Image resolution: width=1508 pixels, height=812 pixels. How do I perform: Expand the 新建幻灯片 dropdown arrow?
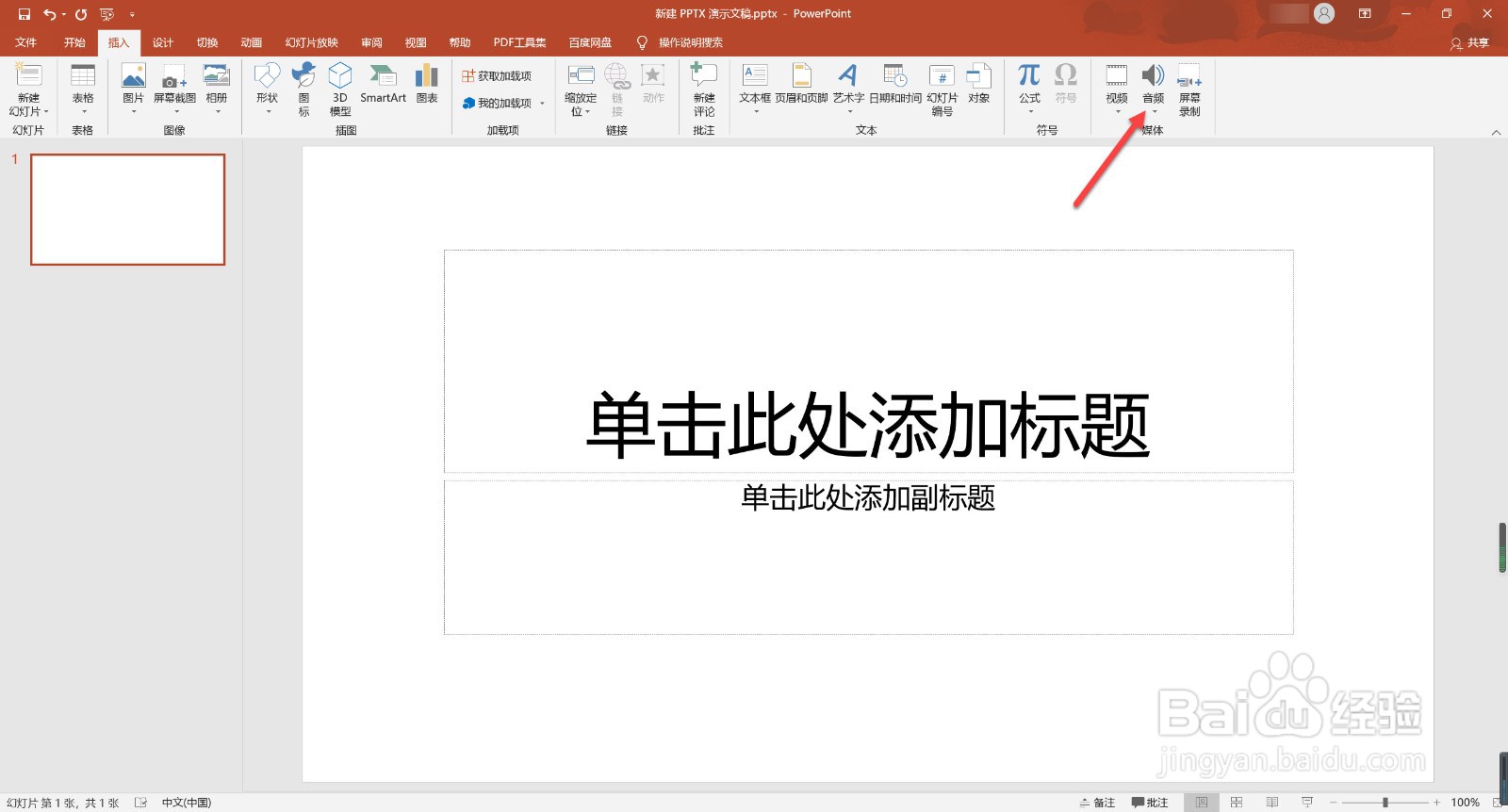[x=46, y=111]
